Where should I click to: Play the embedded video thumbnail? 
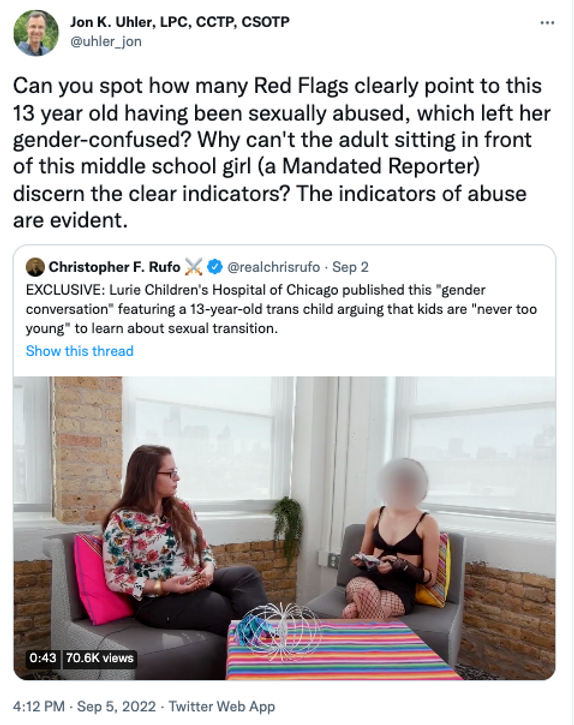pyautogui.click(x=284, y=528)
